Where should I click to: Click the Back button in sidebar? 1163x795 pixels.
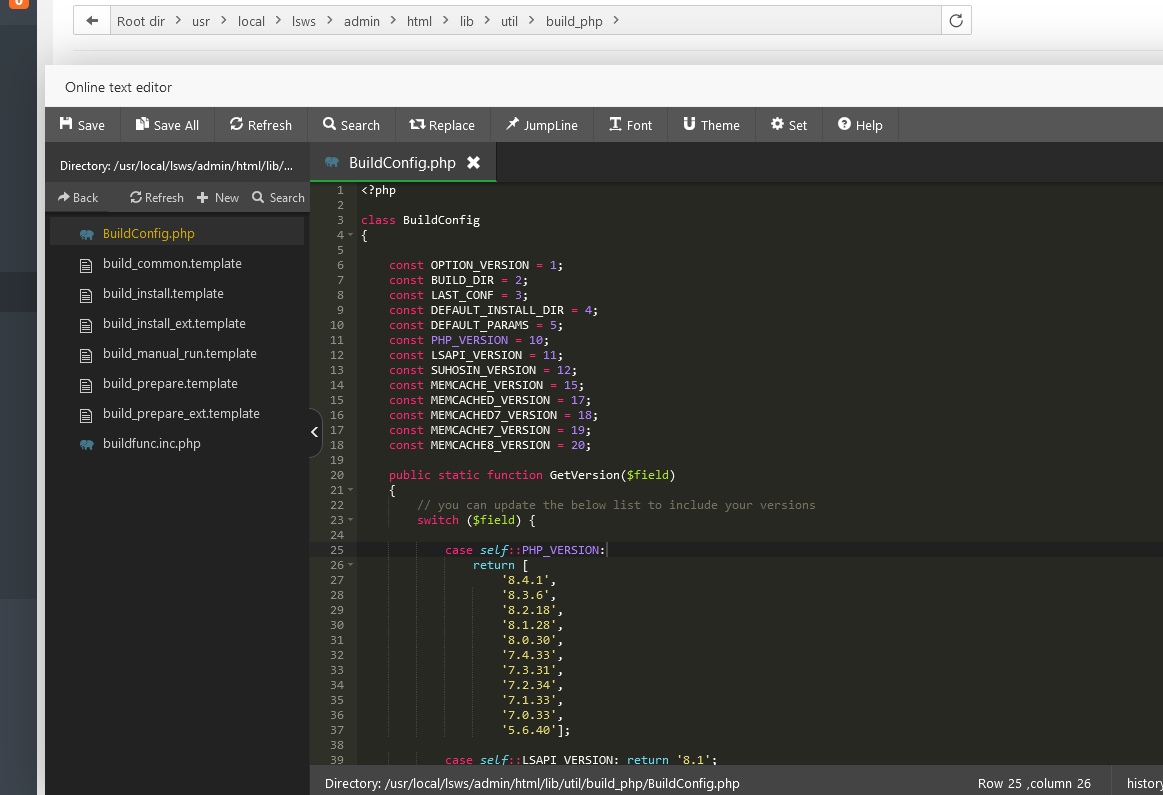click(x=78, y=198)
